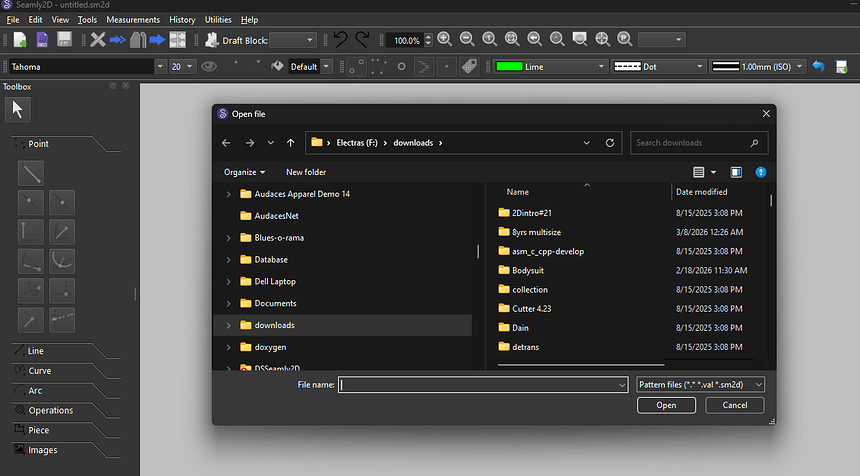Click the Search downloads field
Image resolution: width=860 pixels, height=476 pixels.
(699, 143)
